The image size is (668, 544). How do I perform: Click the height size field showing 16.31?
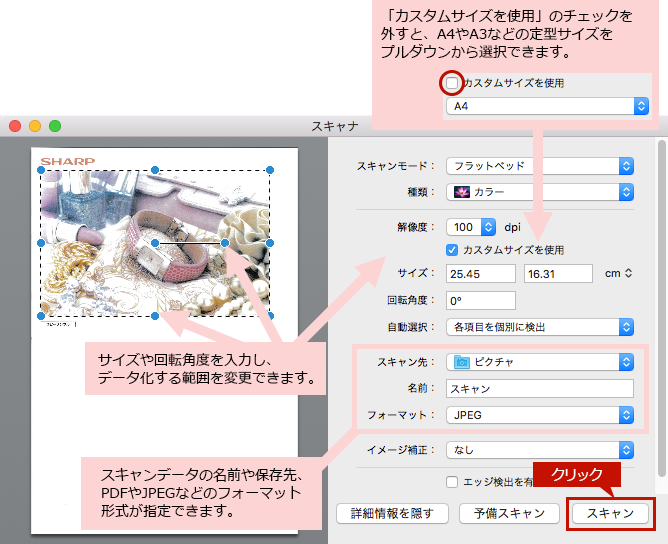click(x=558, y=273)
